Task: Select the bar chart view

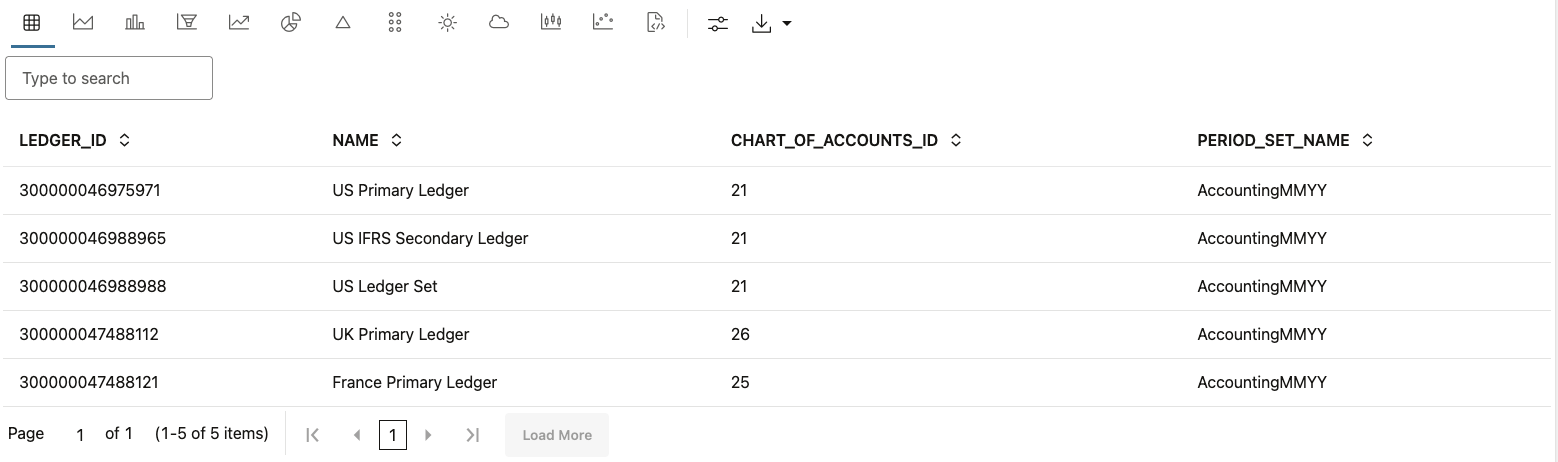Action: point(135,23)
